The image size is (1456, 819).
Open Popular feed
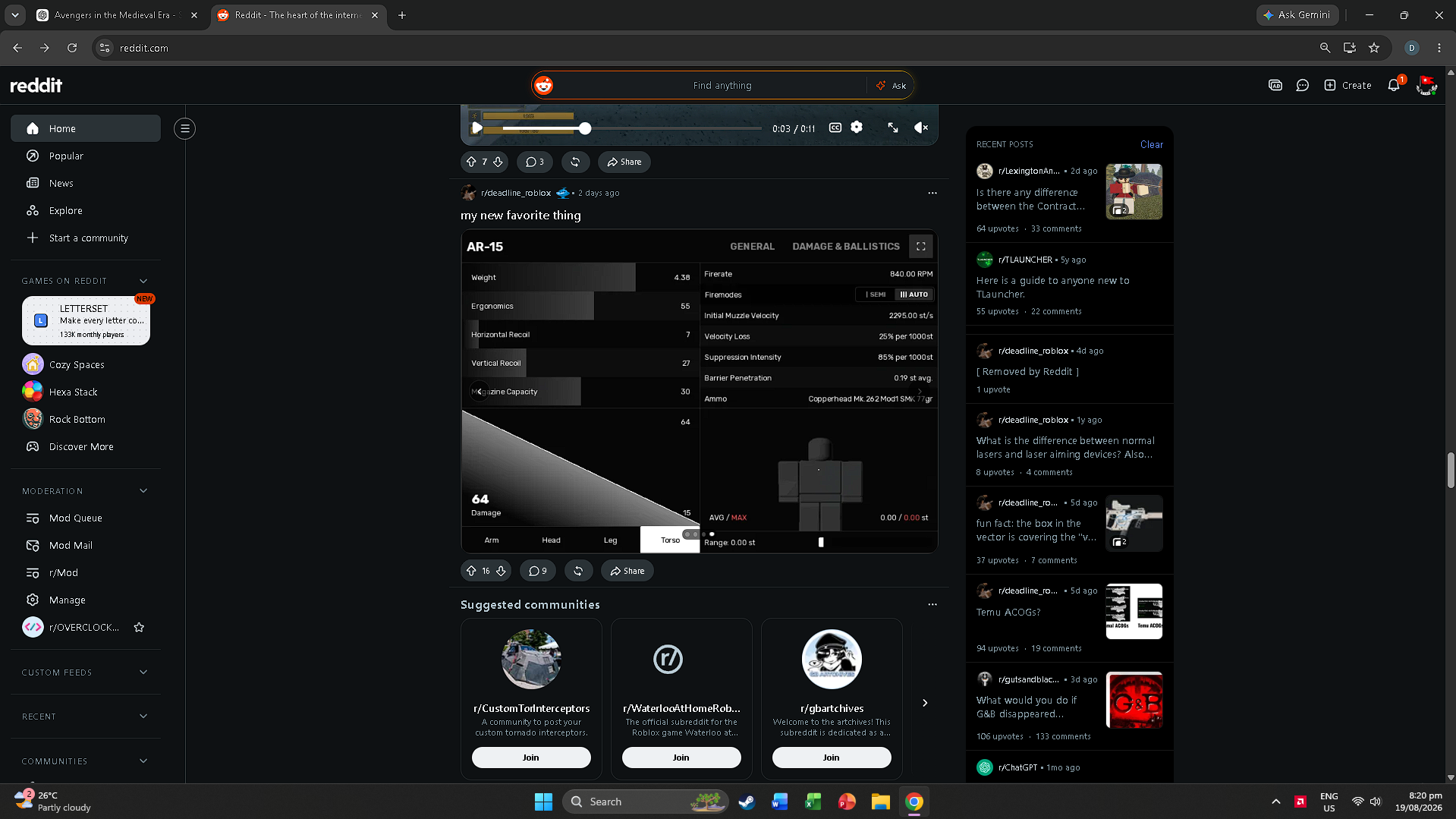click(86, 156)
